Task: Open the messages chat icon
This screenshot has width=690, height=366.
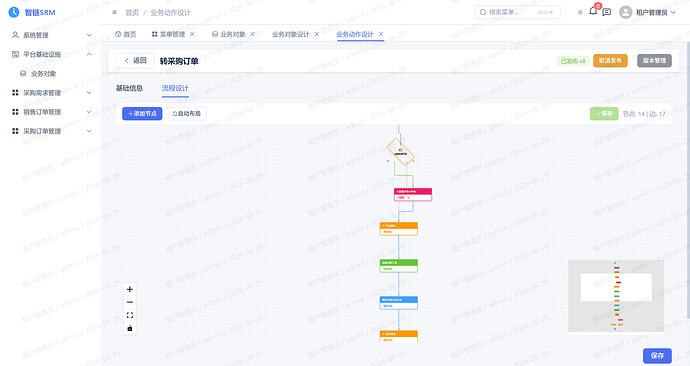Action: click(x=607, y=12)
